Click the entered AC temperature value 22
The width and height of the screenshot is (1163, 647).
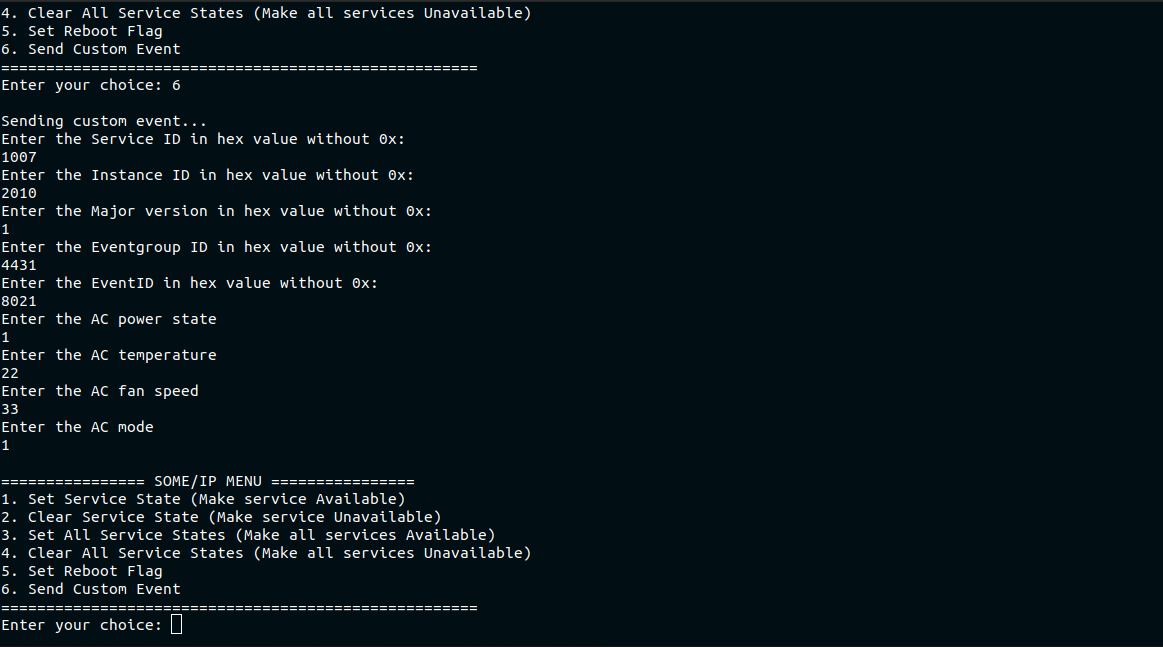[x=10, y=373]
